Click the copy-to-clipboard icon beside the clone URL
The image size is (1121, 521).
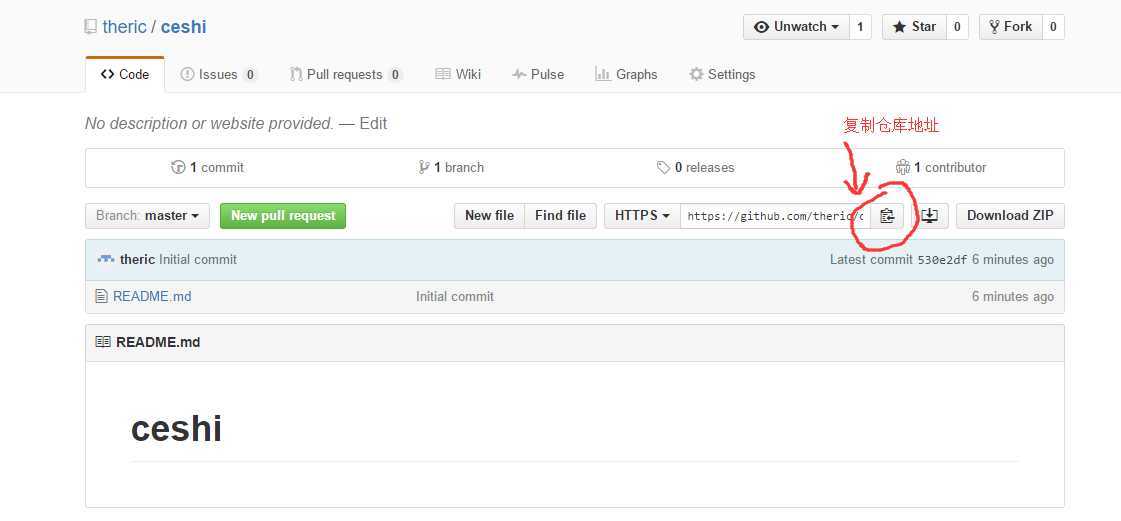pos(887,216)
